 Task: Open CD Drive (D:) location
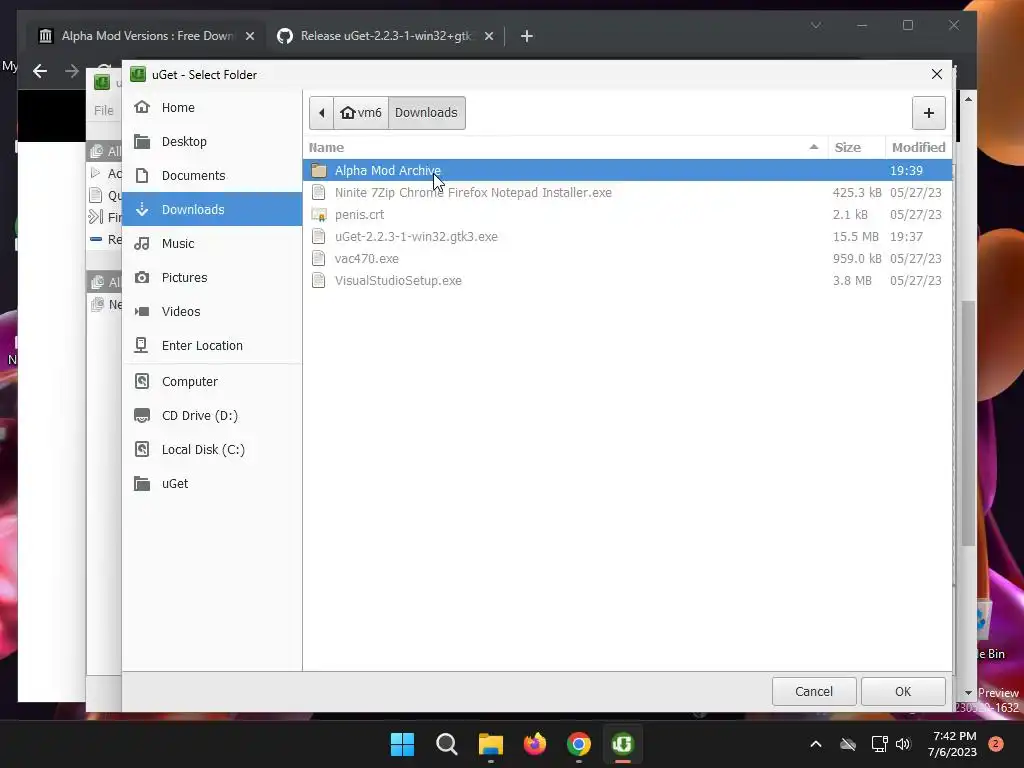point(212,415)
